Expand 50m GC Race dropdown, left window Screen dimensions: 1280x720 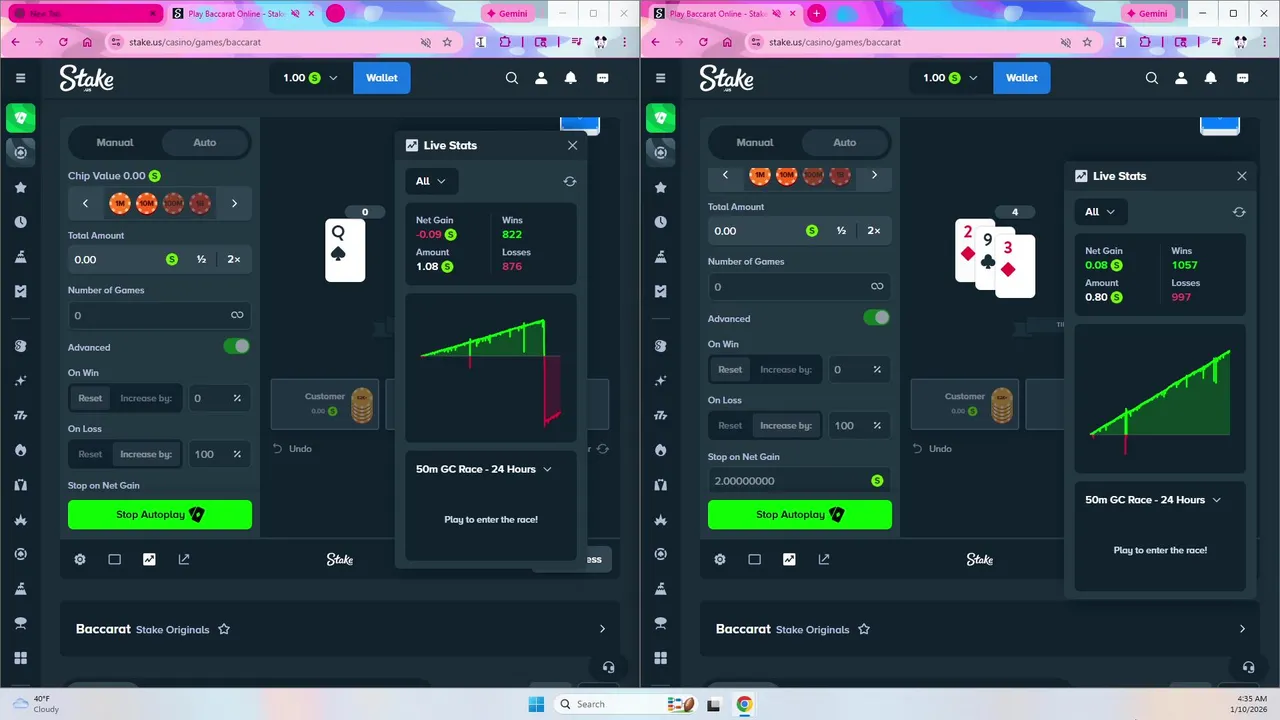[x=484, y=469]
